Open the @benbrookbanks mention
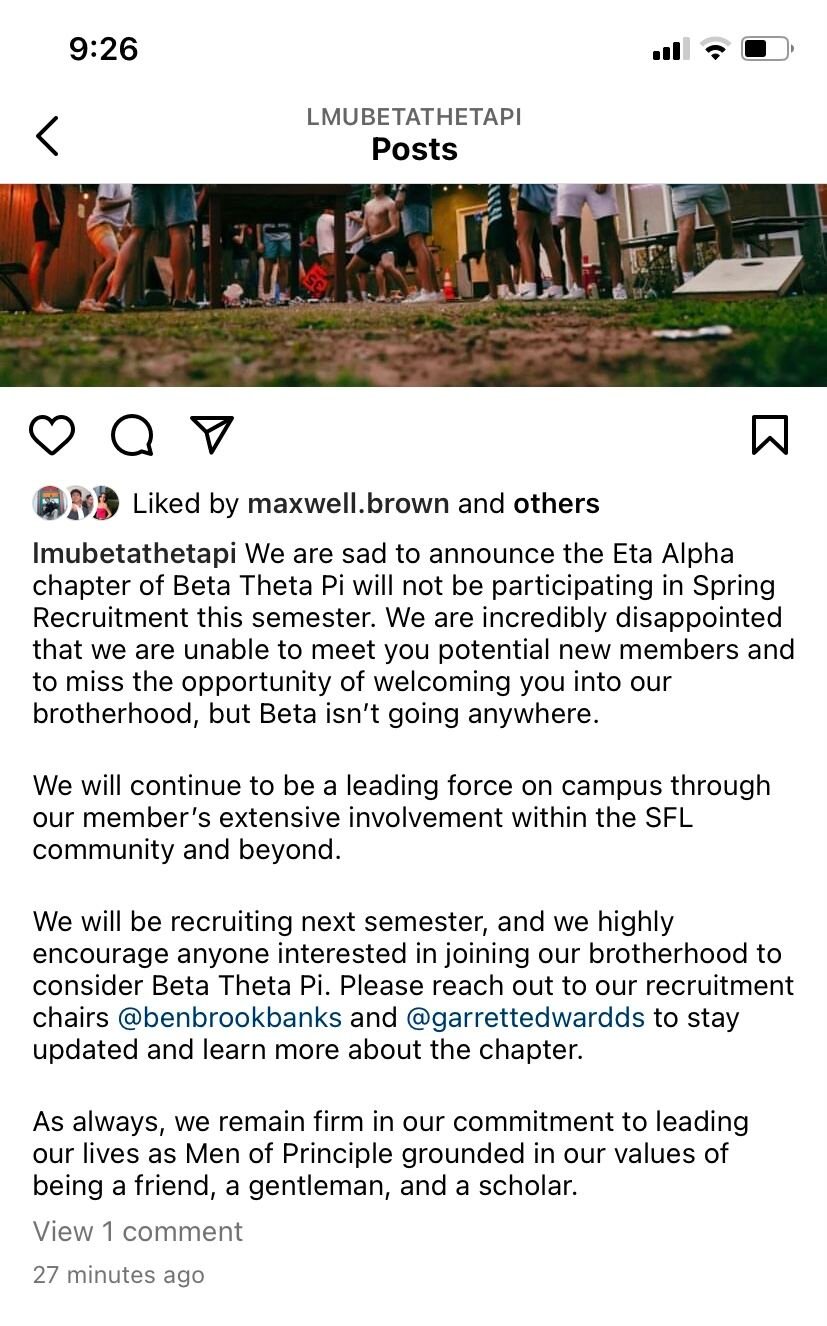The height and width of the screenshot is (1326, 827). [x=230, y=1018]
